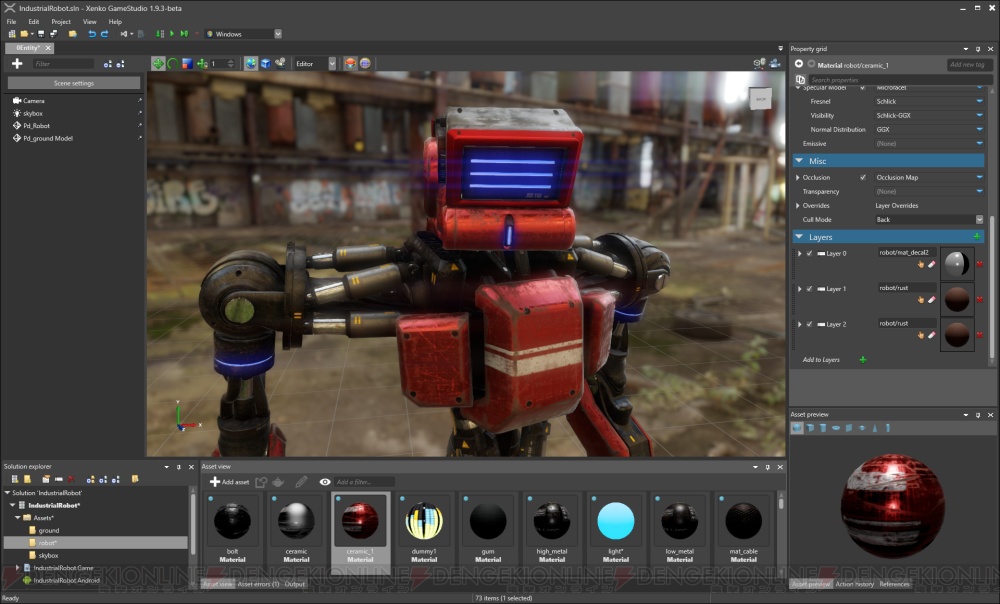
Task: Click the Scene settings button
Action: [x=73, y=83]
